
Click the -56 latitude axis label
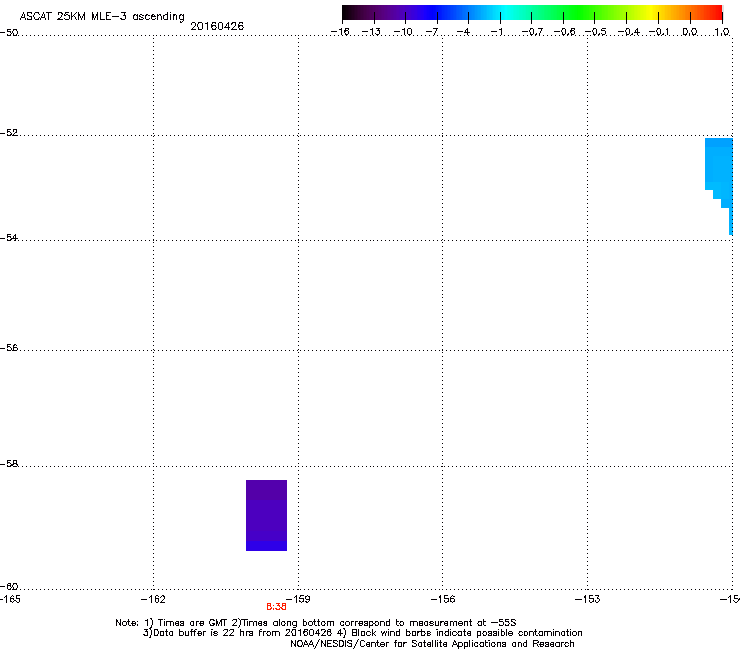(x=9, y=347)
